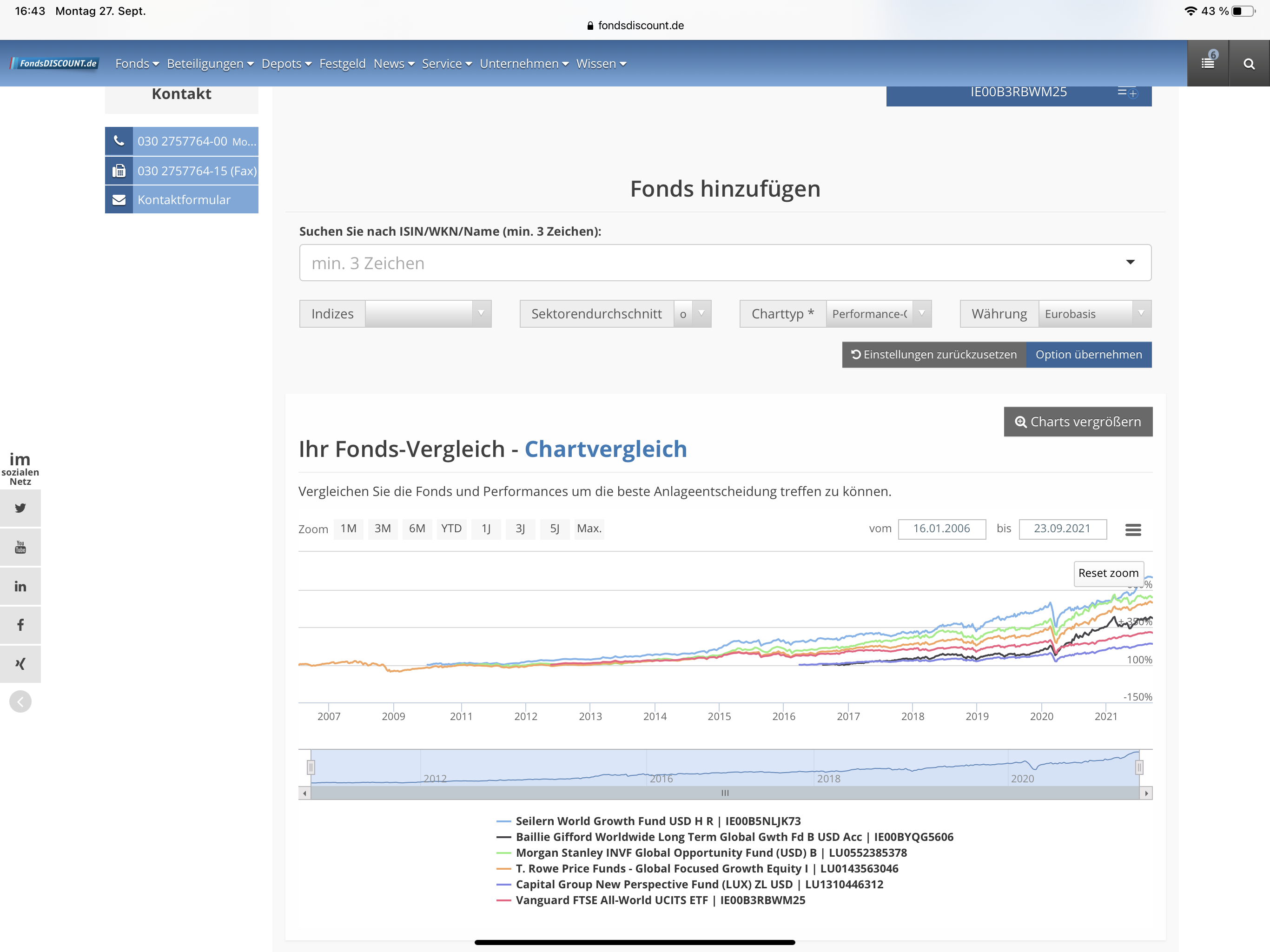
Task: Open the Fonds navigation menu
Action: pos(137,63)
